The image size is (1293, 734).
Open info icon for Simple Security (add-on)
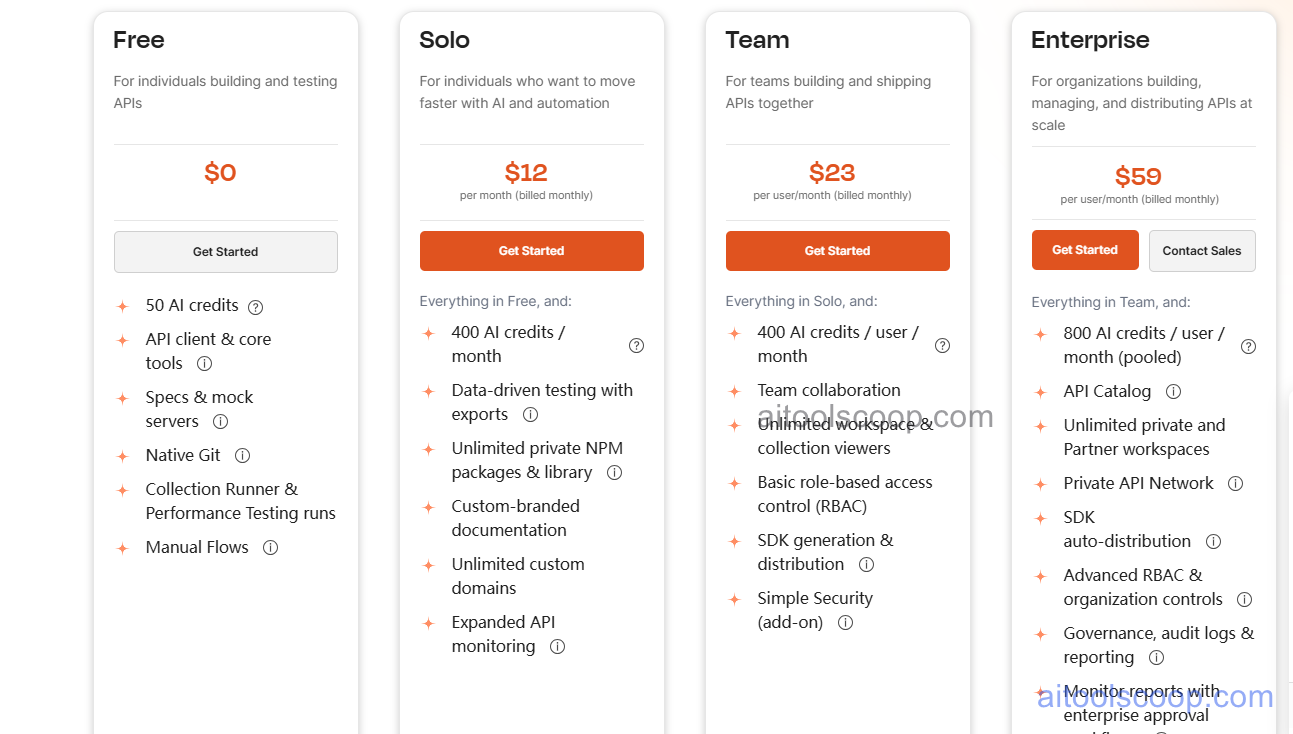tap(845, 623)
